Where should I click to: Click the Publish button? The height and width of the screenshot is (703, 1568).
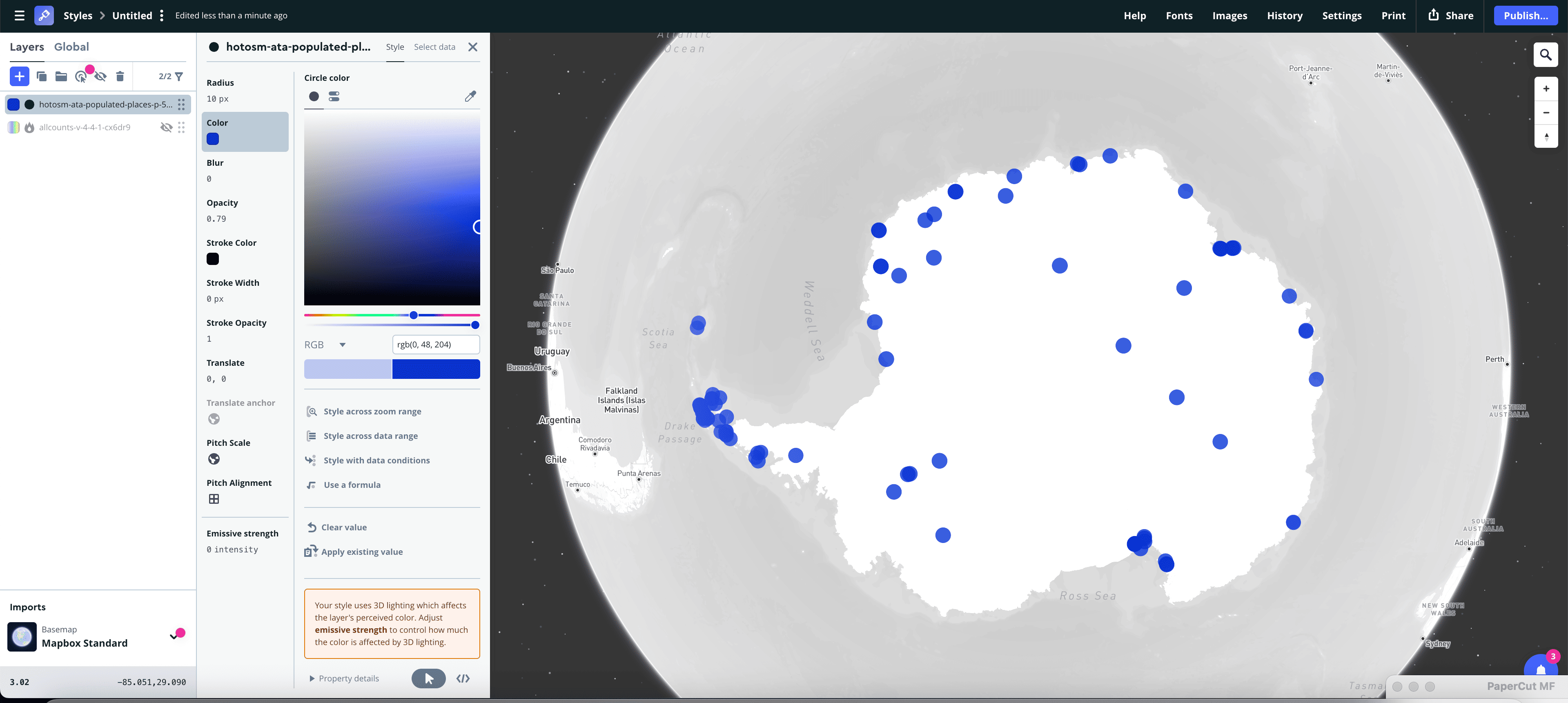[x=1526, y=15]
